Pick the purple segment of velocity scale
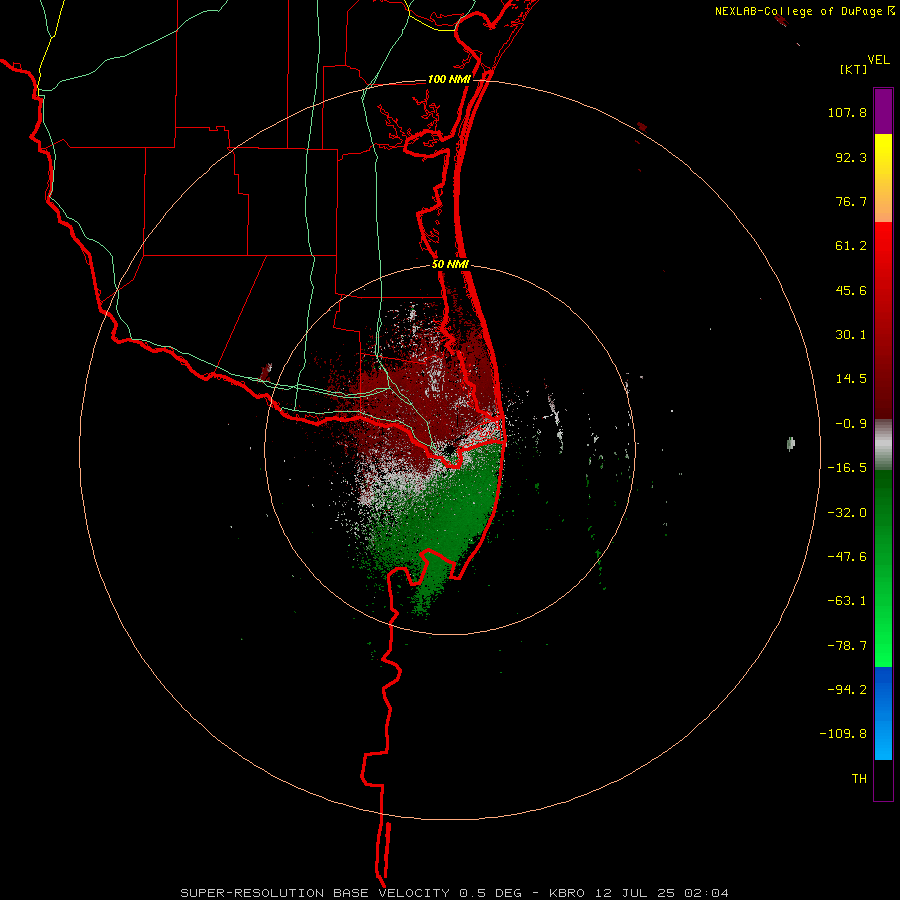 (883, 111)
